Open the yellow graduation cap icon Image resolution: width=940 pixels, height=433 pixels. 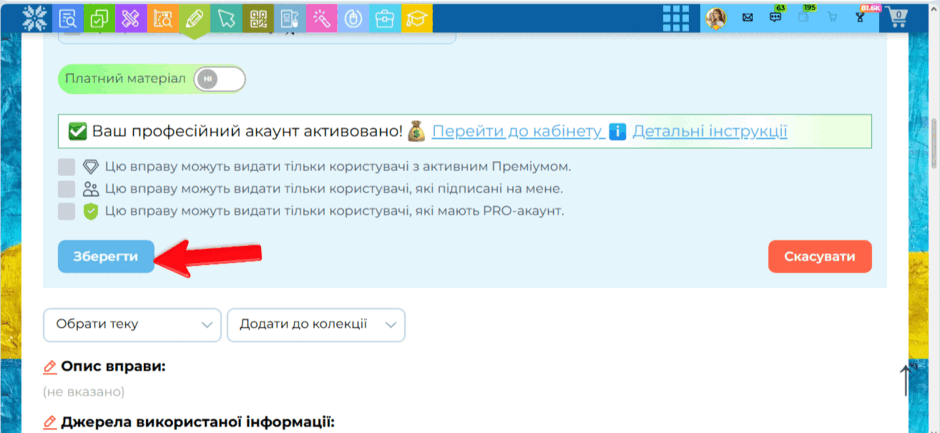[x=417, y=19]
